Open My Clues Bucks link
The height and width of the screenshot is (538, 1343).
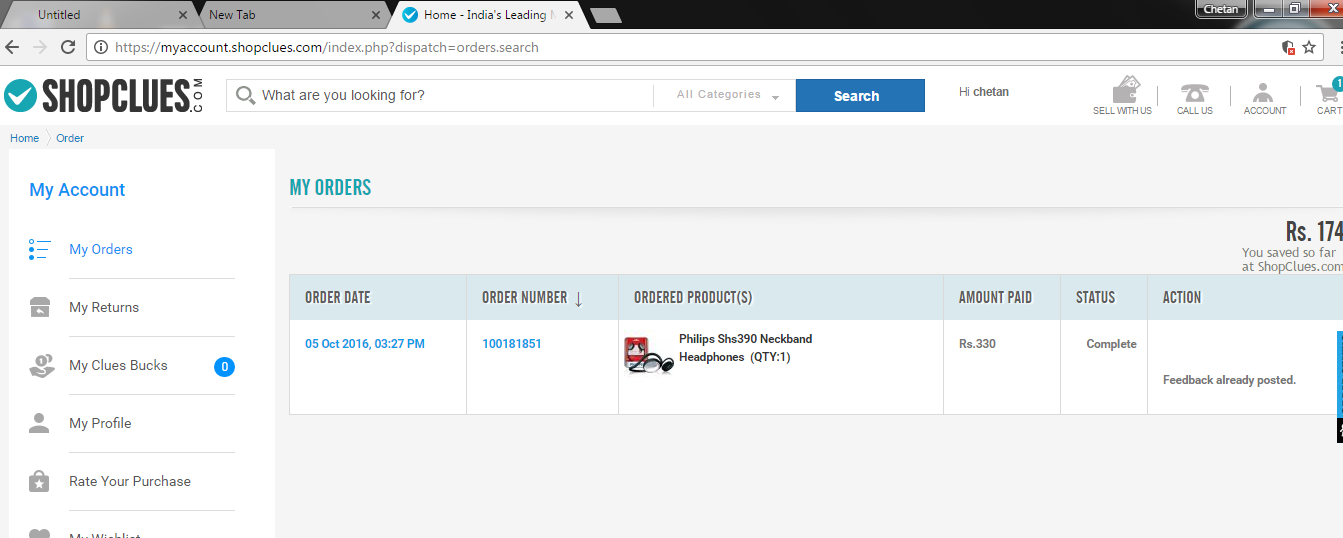click(x=118, y=365)
